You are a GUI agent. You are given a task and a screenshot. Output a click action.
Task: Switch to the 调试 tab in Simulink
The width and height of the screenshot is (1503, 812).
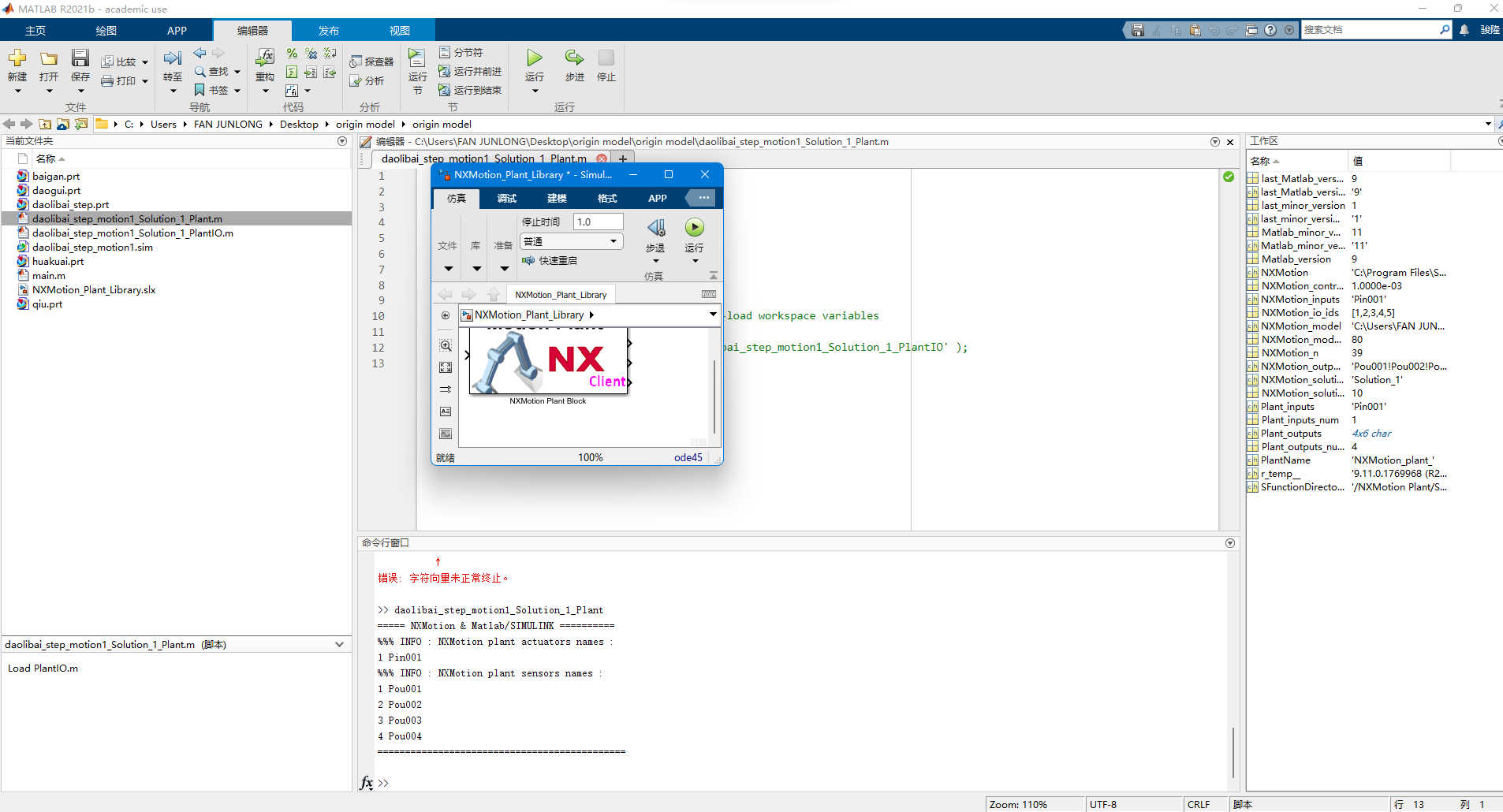coord(506,198)
